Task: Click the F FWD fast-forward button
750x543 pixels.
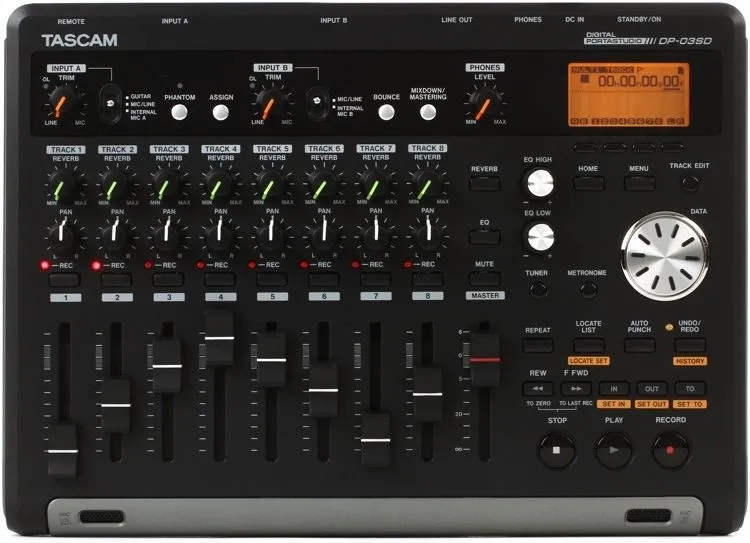Action: pyautogui.click(x=576, y=388)
